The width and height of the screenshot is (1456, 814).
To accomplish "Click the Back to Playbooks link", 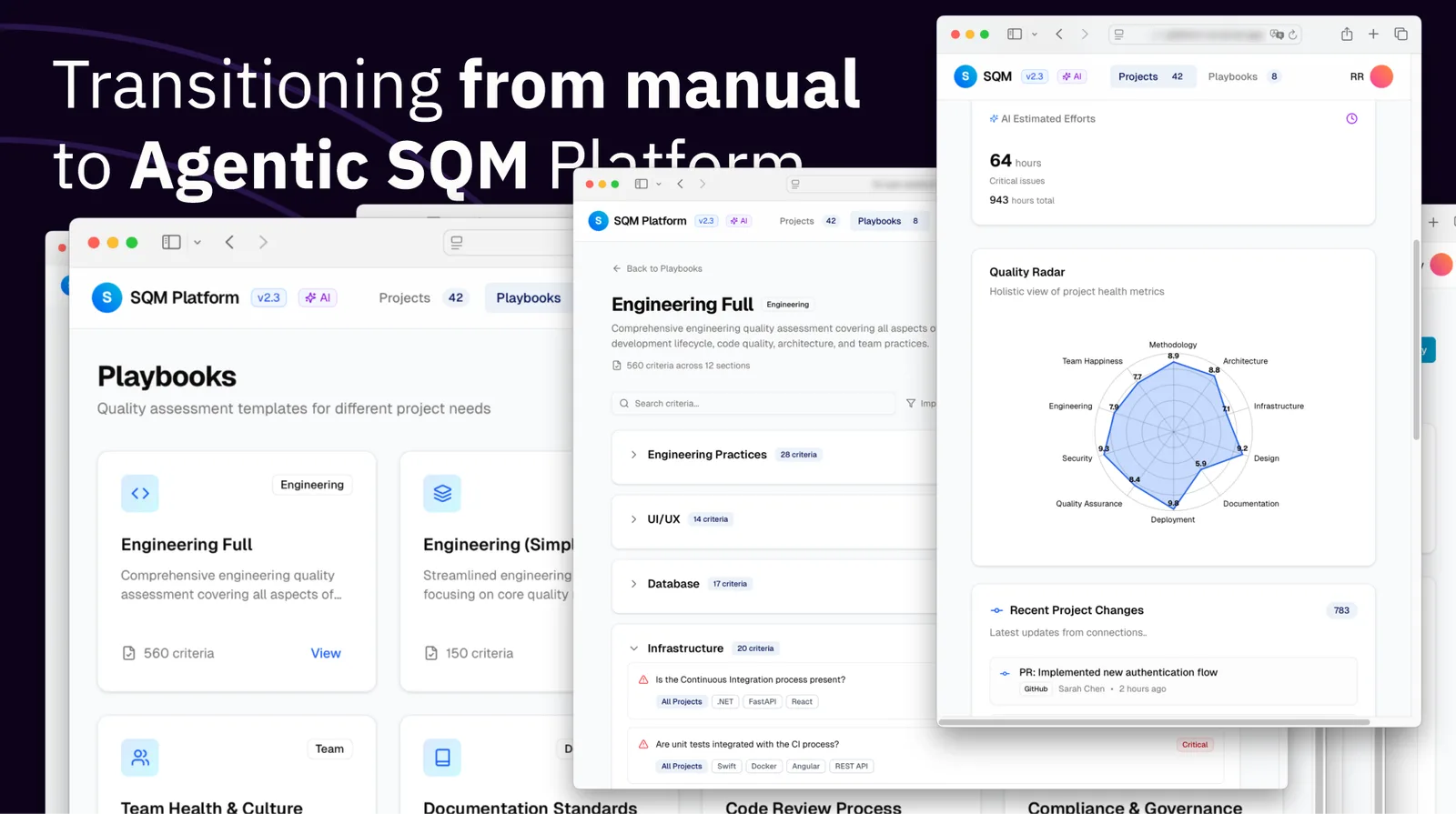I will coord(657,268).
